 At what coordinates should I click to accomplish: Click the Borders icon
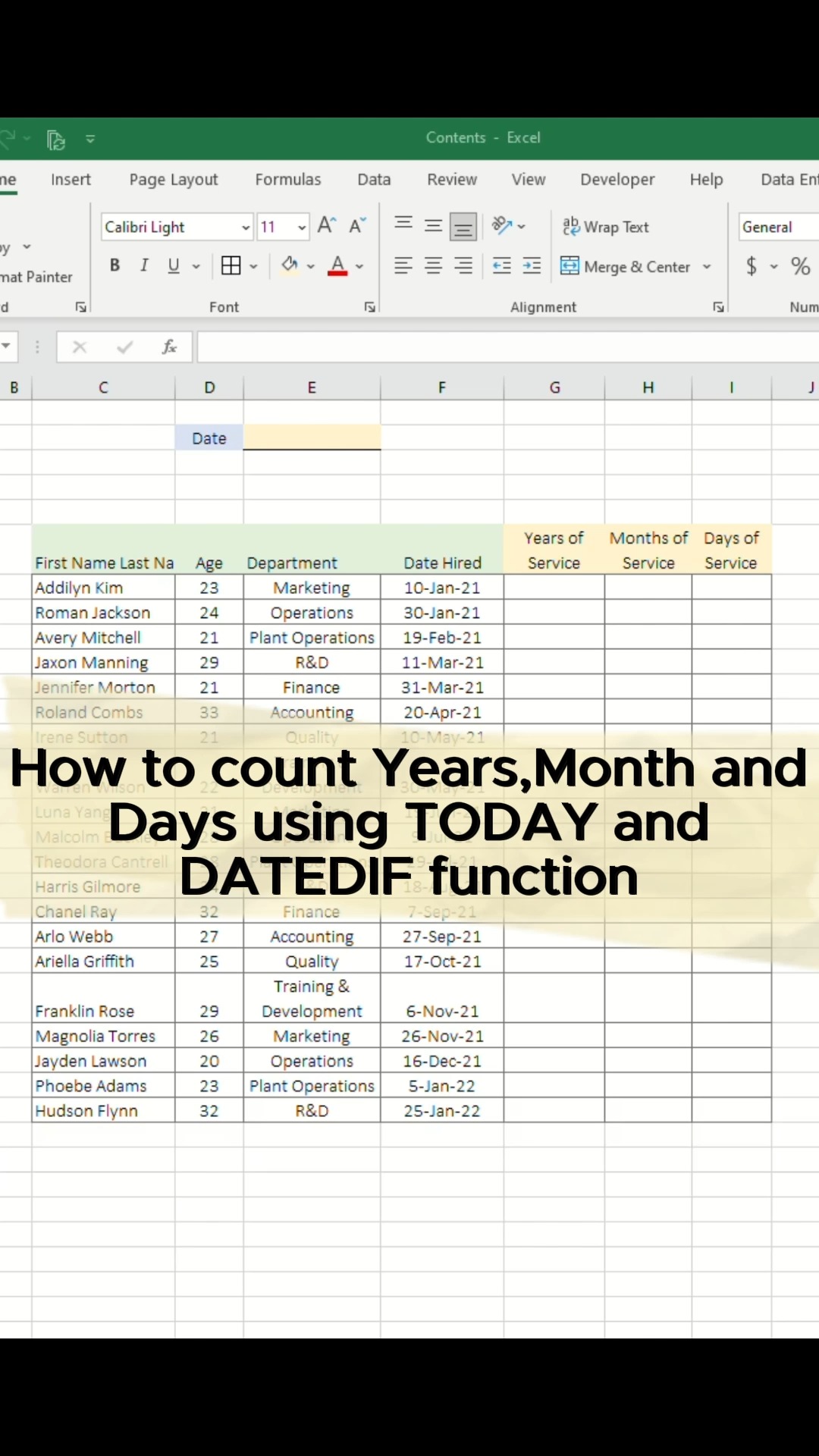pos(231,265)
